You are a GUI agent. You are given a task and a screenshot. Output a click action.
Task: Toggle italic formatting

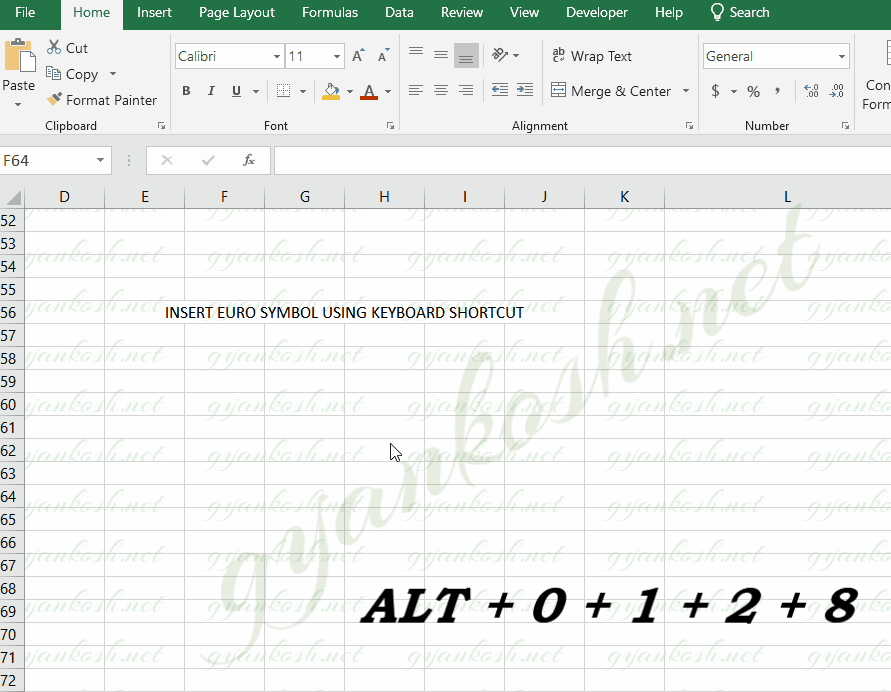[x=211, y=91]
